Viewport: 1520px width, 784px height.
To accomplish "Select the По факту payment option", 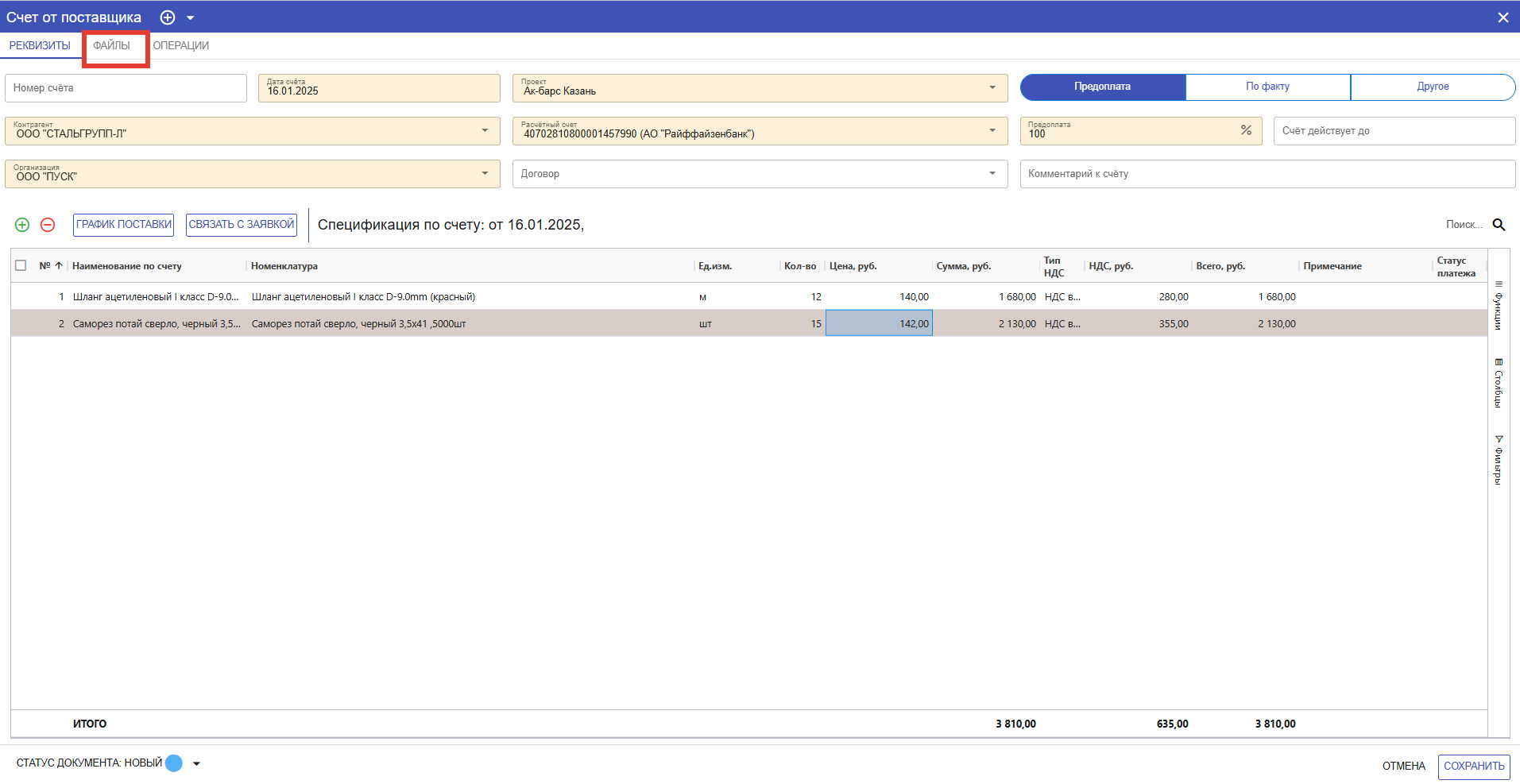I will 1267,87.
